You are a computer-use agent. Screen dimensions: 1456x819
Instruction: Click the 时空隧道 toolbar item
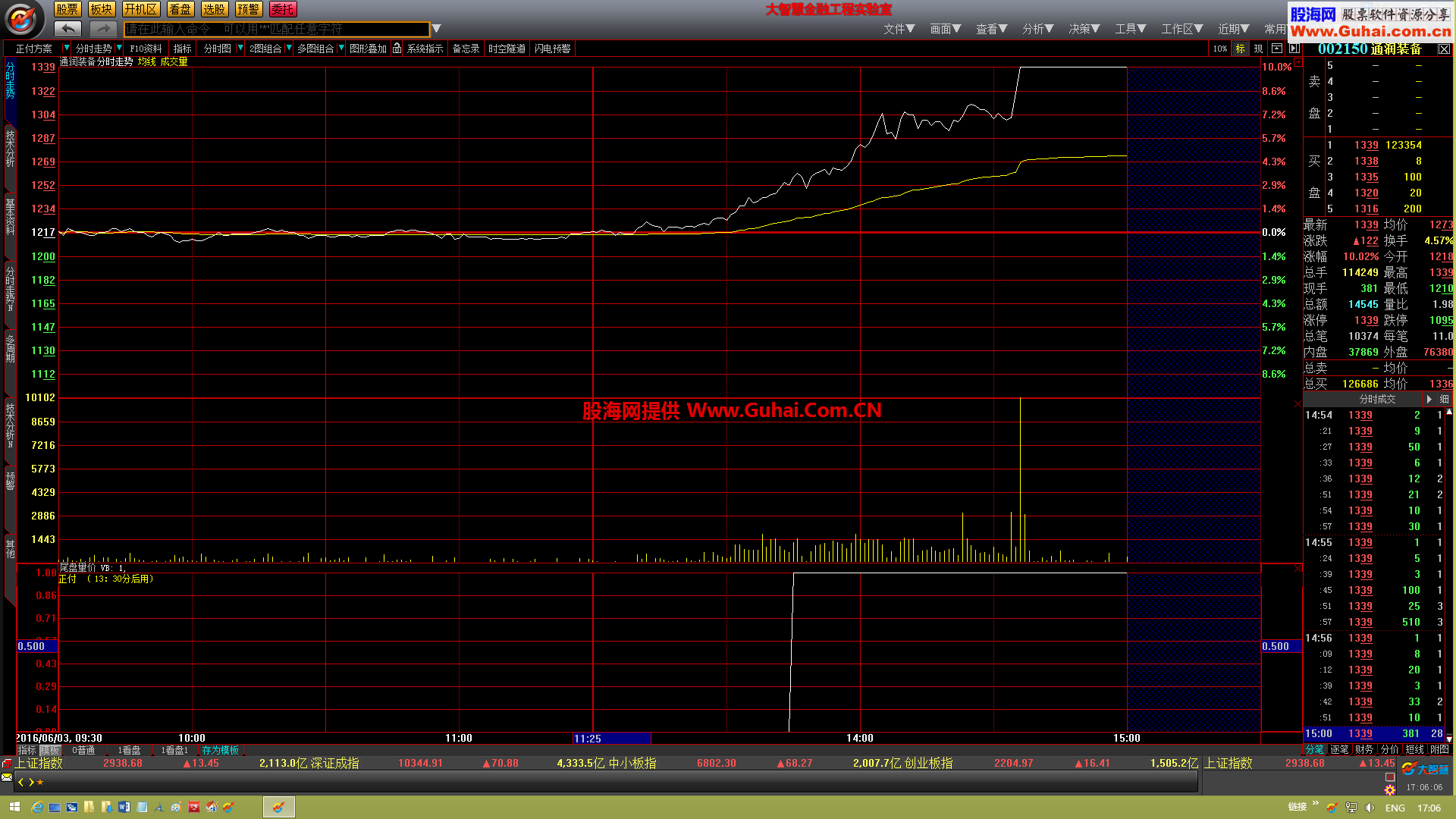click(507, 49)
